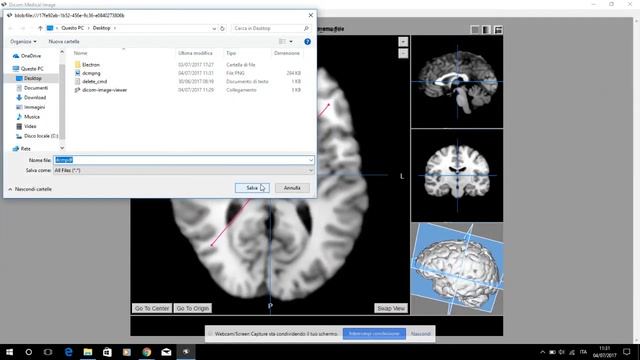
Task: Click the Cerca in Desktop search box
Action: (271, 28)
